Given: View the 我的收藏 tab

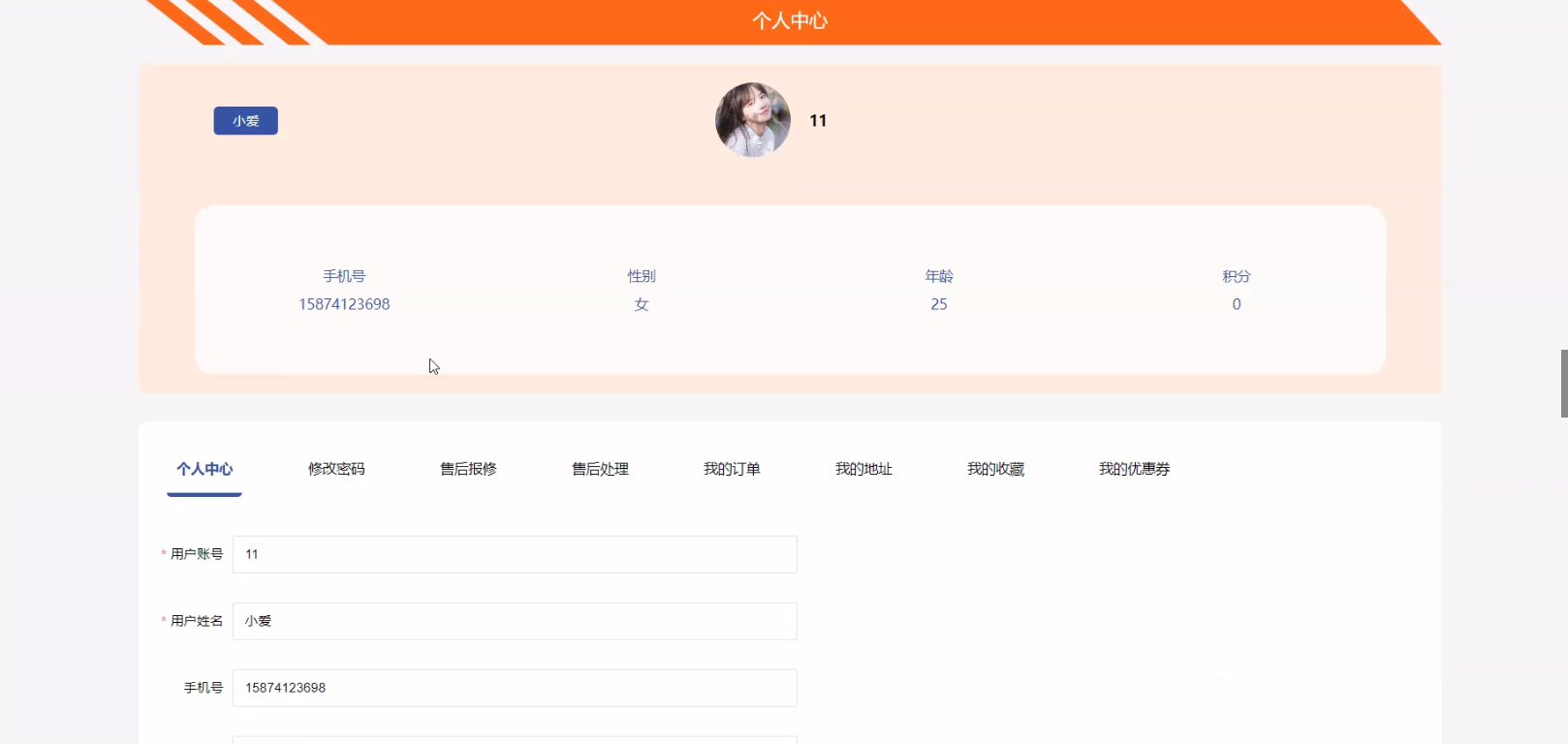Looking at the screenshot, I should pyautogui.click(x=995, y=469).
